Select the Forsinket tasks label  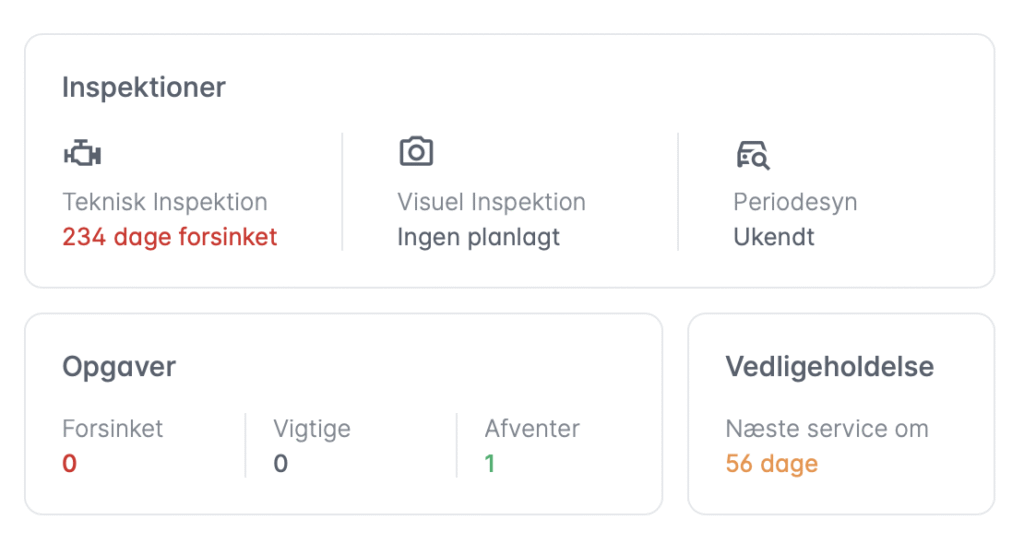tap(112, 429)
